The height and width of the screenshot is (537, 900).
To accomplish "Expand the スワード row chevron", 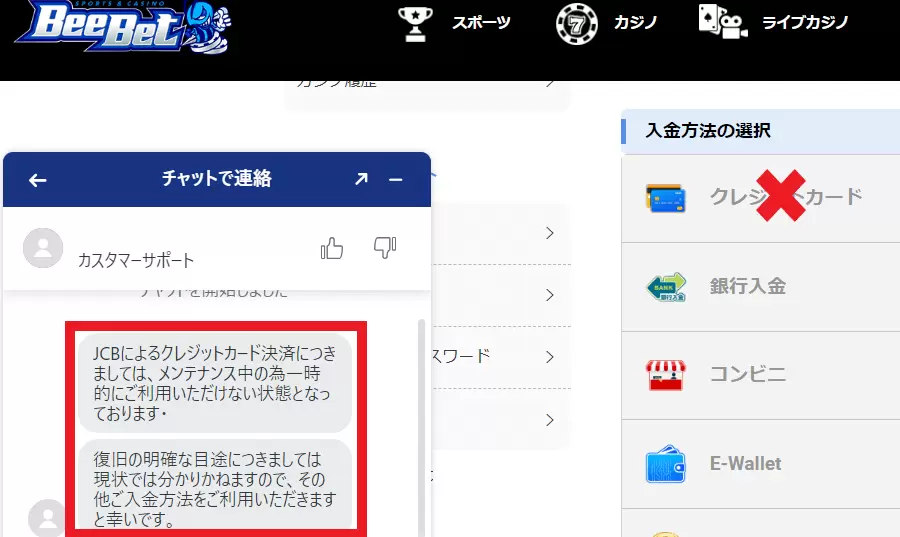I will click(550, 357).
